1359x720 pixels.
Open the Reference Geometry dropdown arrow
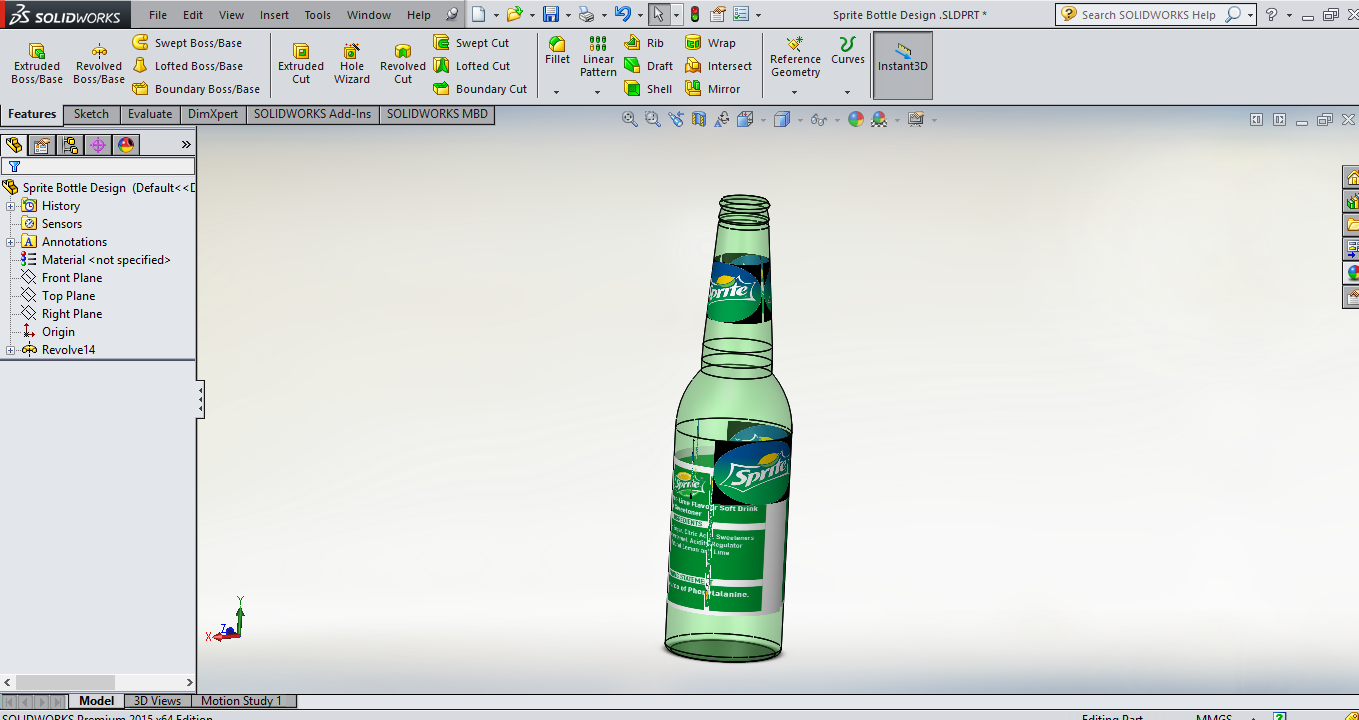(795, 92)
